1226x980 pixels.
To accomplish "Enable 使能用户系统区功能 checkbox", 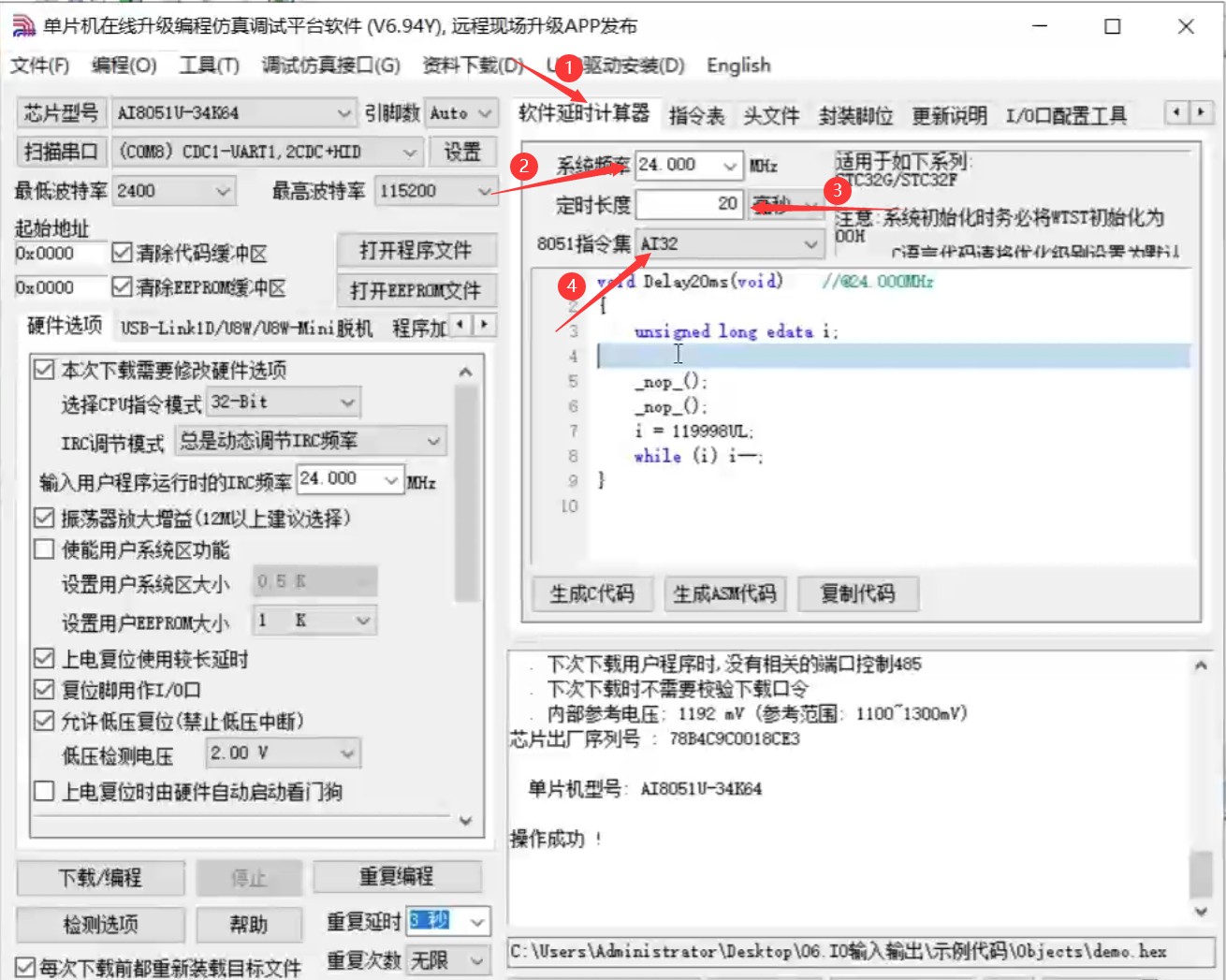I will (x=44, y=549).
